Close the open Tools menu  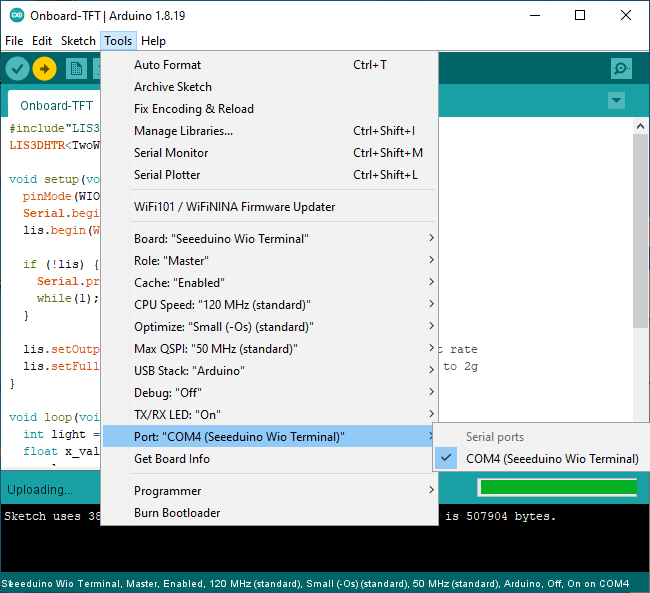pos(118,41)
